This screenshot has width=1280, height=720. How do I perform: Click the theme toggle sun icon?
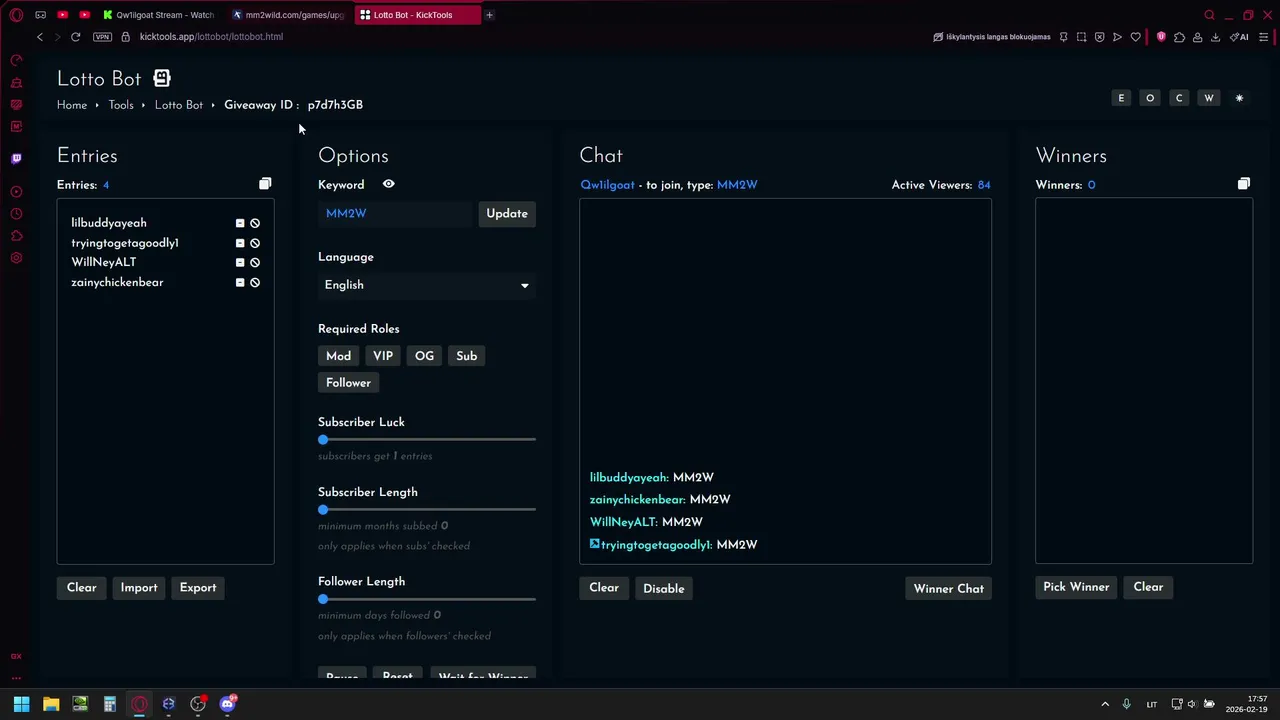[x=1239, y=98]
